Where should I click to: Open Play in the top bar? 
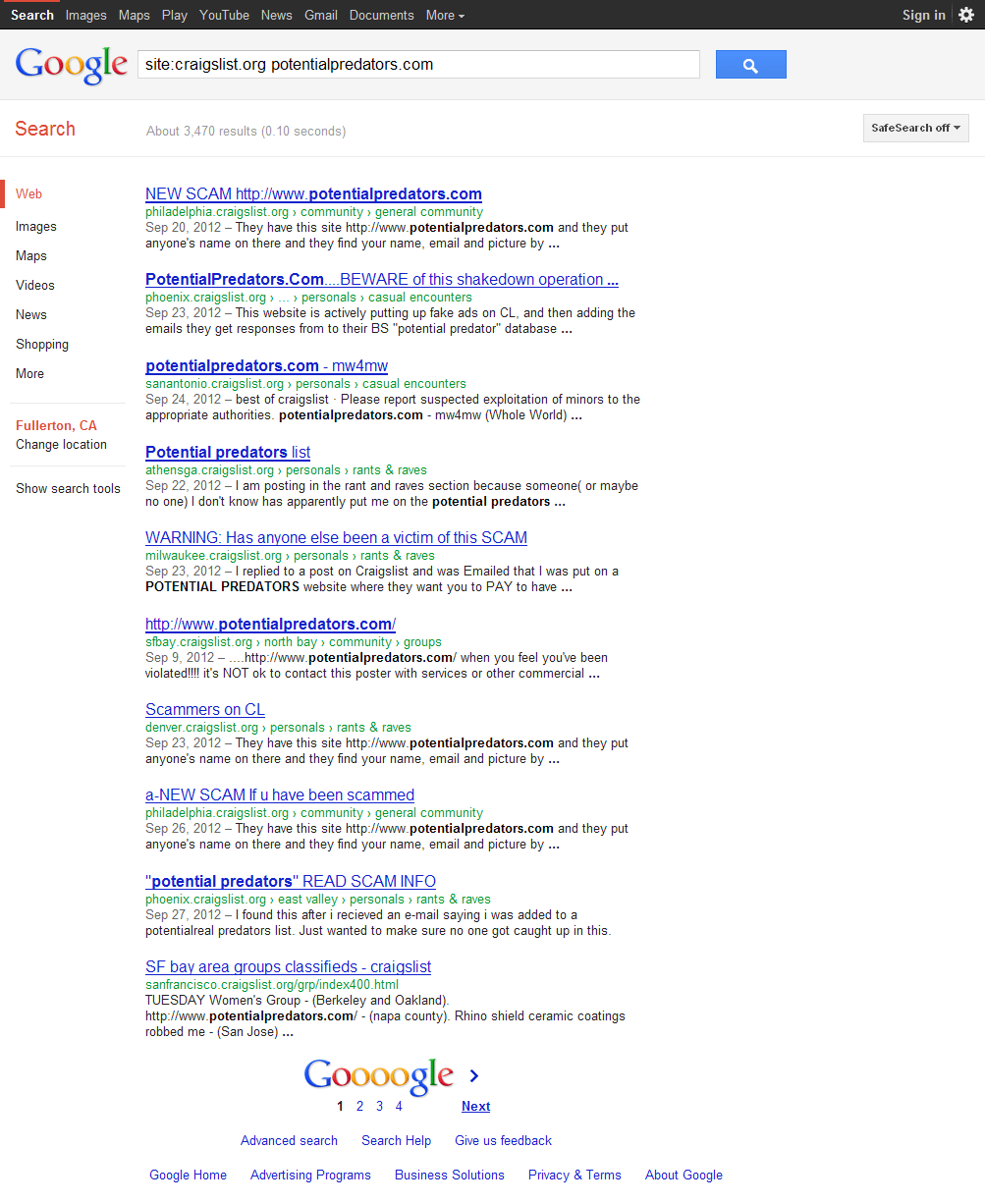point(175,15)
